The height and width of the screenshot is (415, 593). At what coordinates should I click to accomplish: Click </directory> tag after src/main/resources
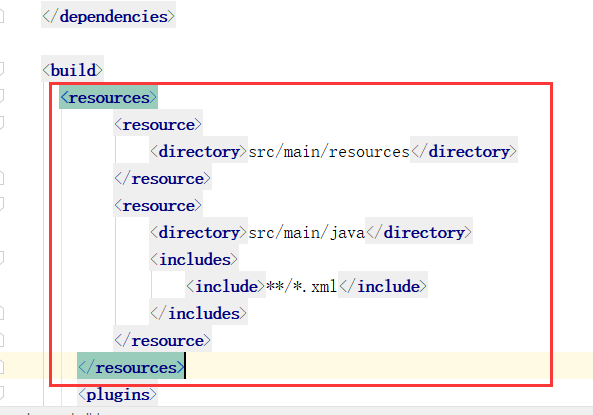click(x=464, y=152)
